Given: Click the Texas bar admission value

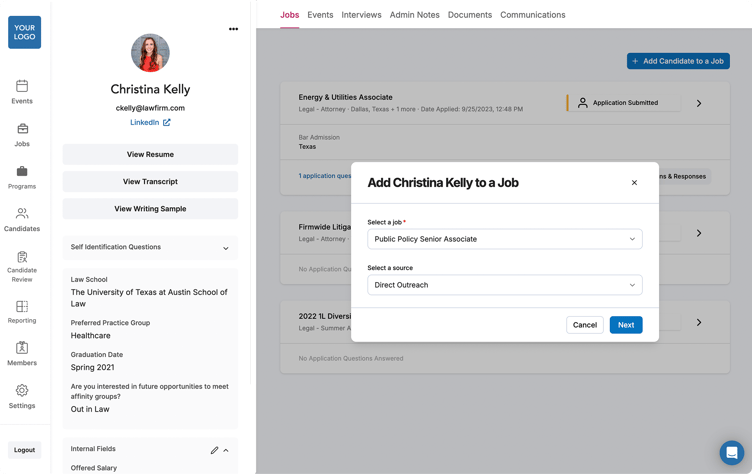Looking at the screenshot, I should click(307, 147).
